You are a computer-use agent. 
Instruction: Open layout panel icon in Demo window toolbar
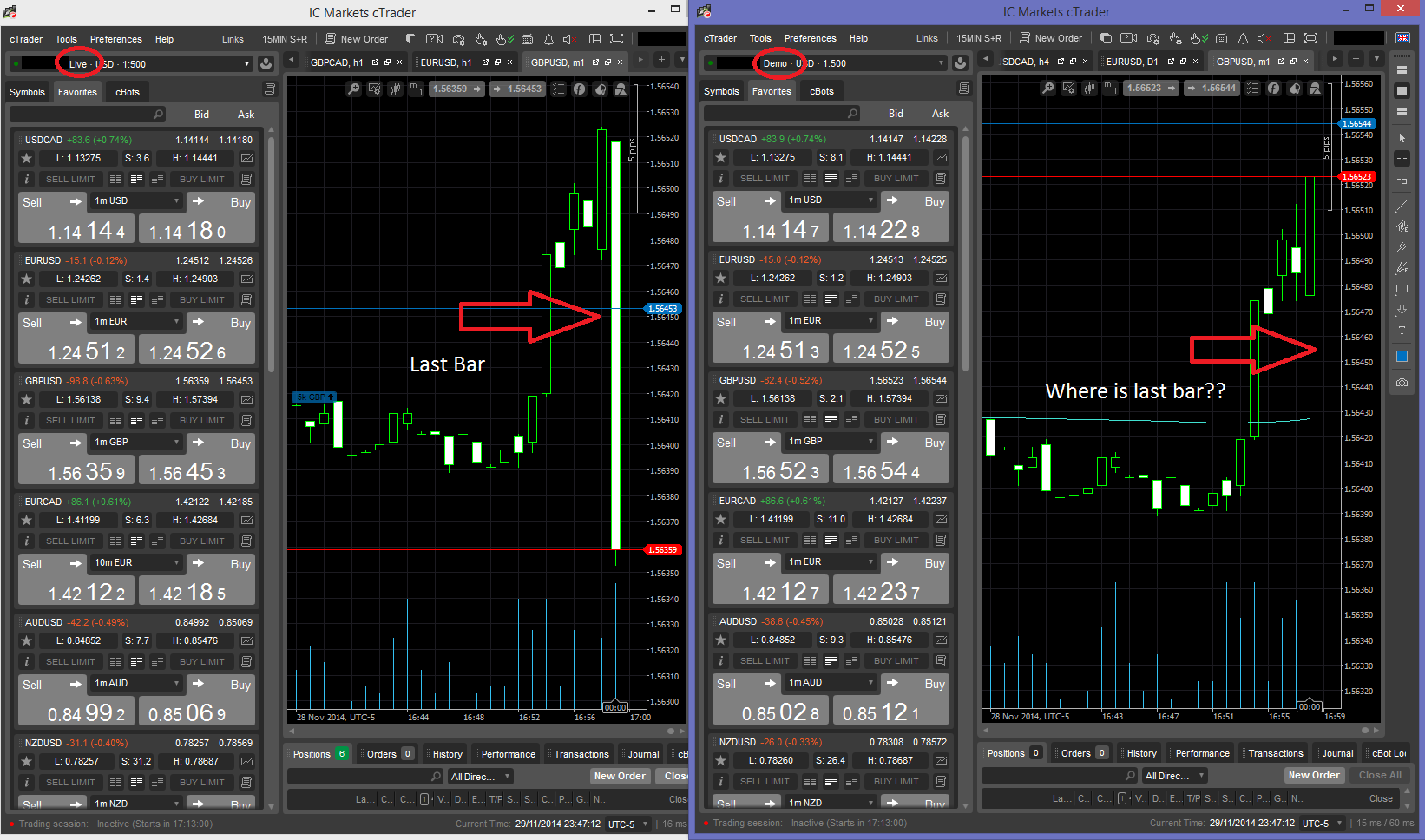pos(1289,38)
